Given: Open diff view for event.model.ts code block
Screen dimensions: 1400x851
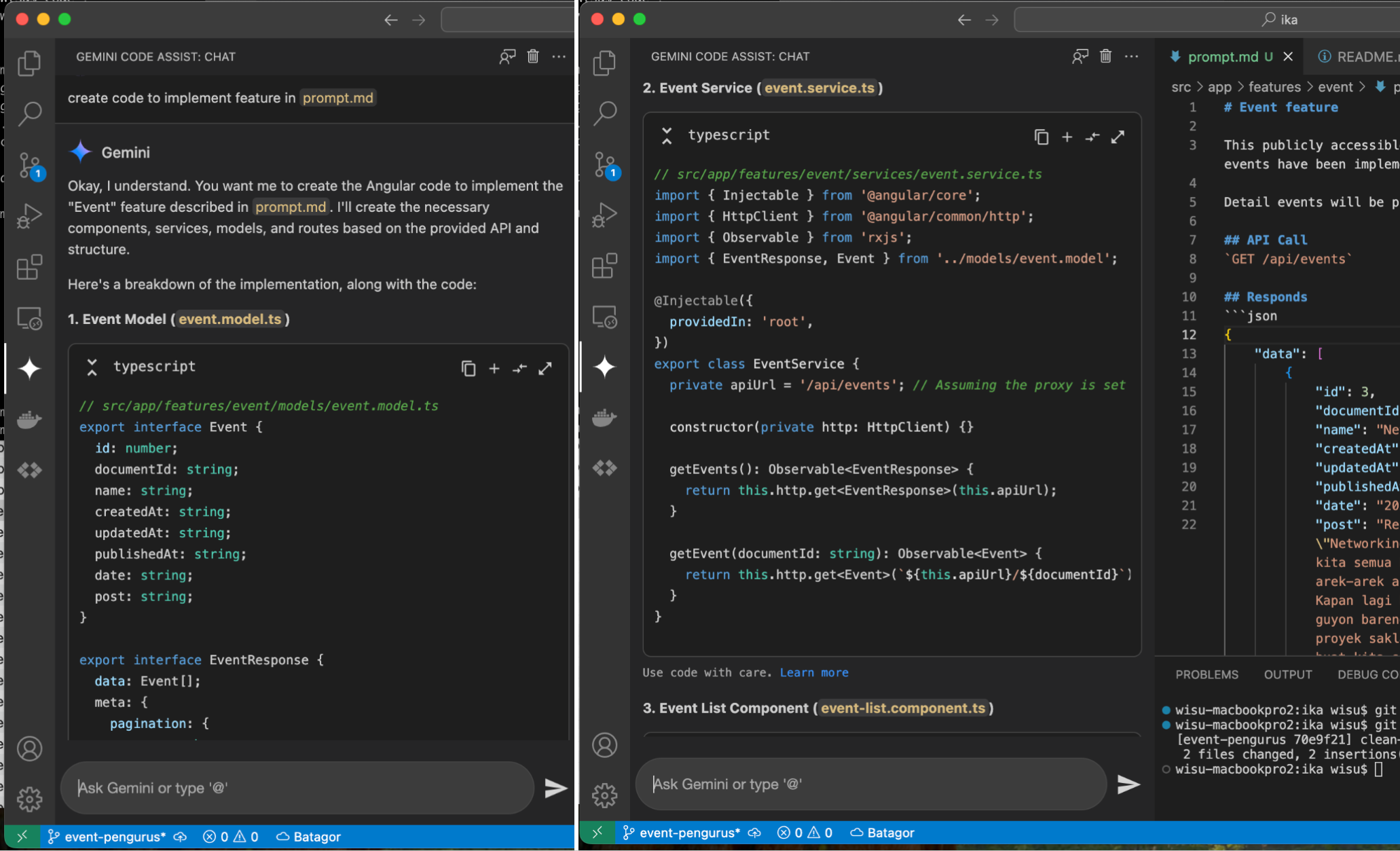Looking at the screenshot, I should click(519, 368).
